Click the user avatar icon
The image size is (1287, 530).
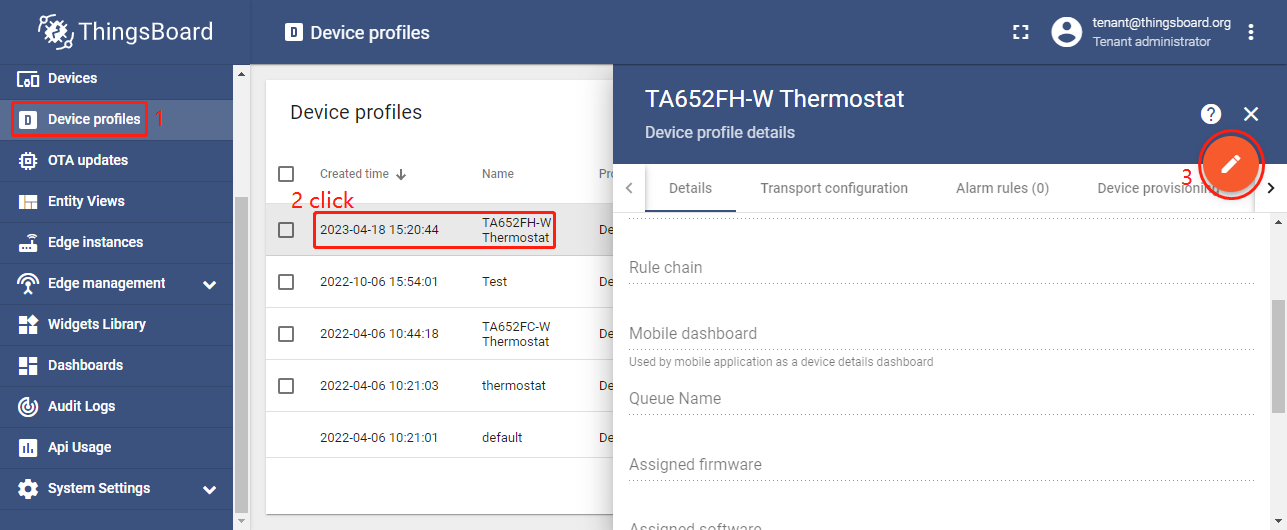point(1067,32)
